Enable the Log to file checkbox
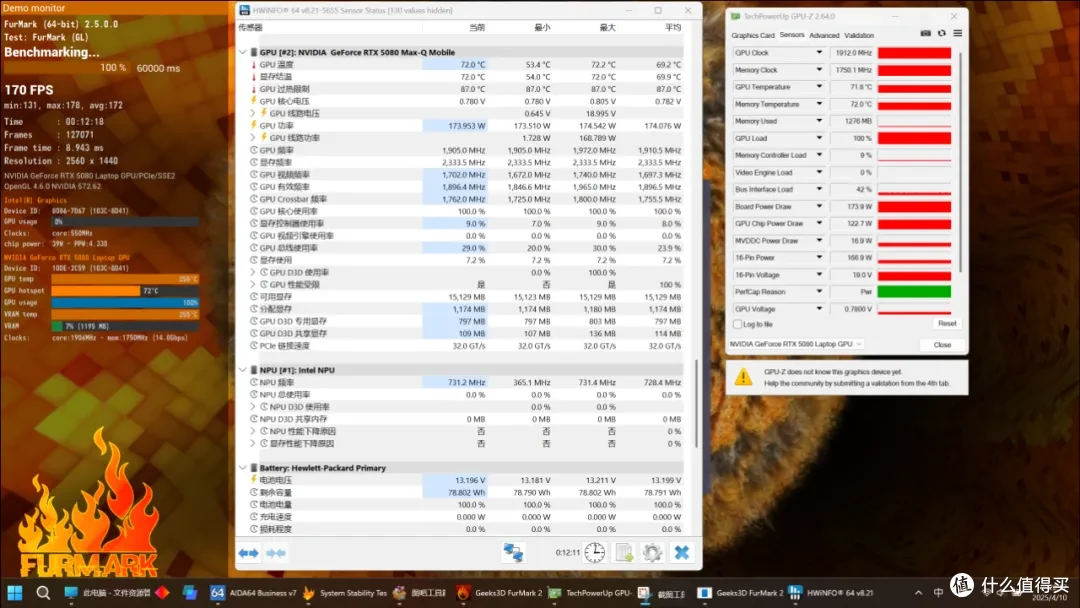Screen dimensions: 1080x608 pyautogui.click(x=738, y=324)
